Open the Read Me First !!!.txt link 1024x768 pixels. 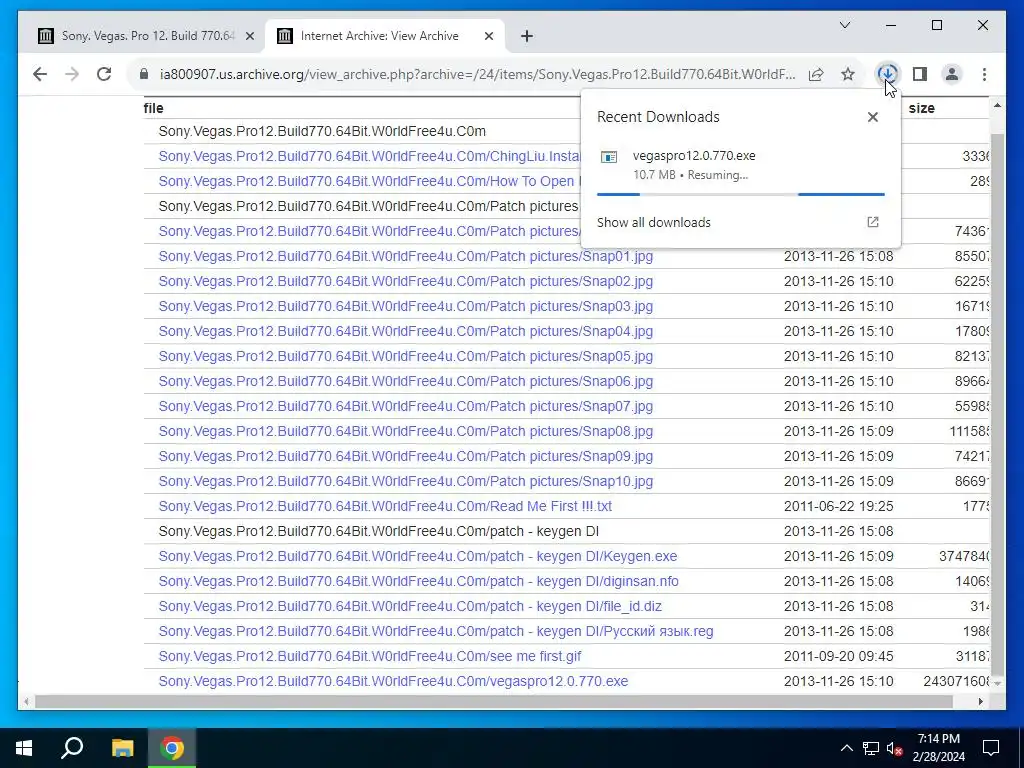(x=385, y=506)
